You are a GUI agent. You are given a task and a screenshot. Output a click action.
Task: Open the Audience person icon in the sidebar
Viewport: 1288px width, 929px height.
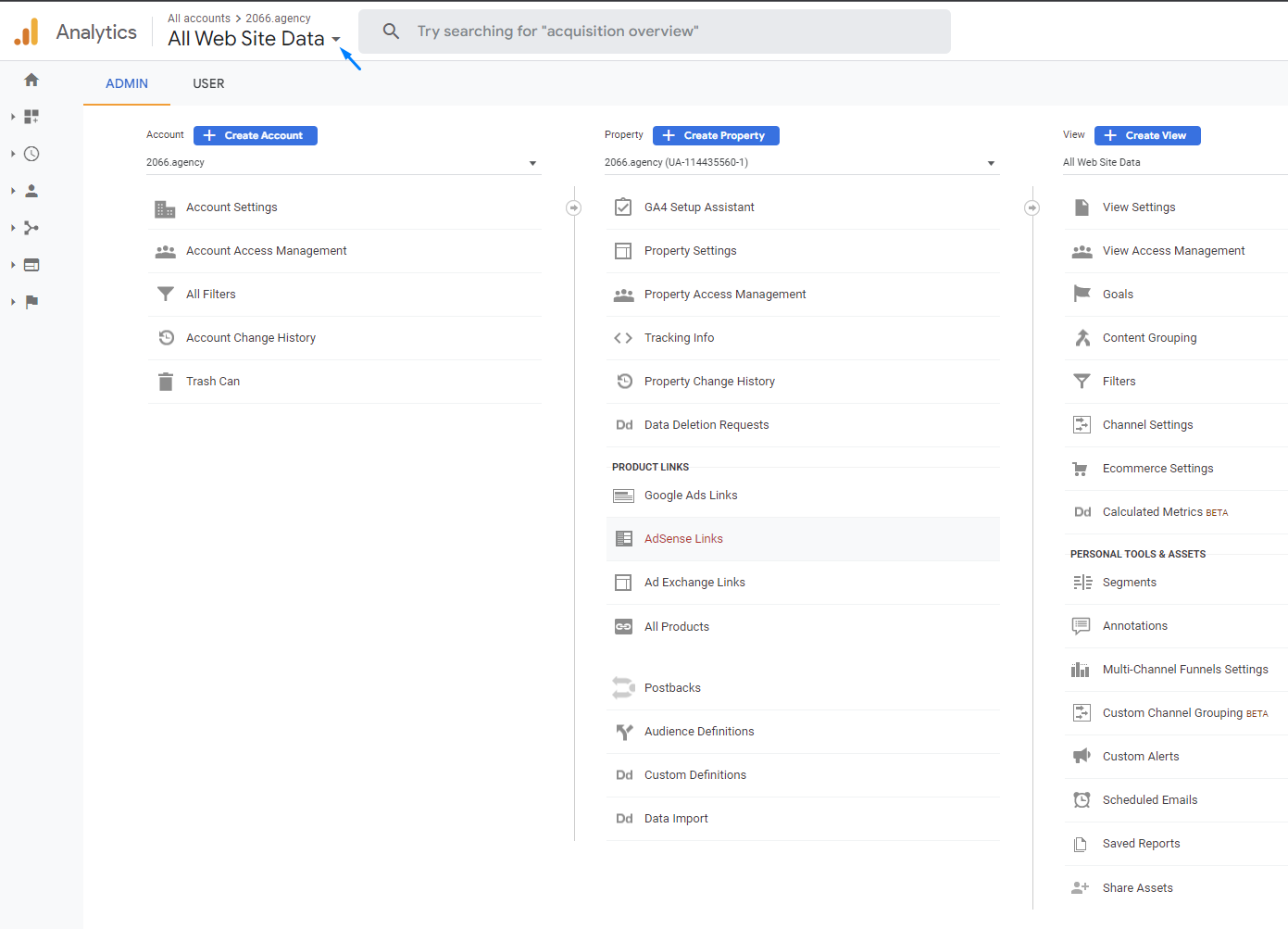(x=31, y=191)
